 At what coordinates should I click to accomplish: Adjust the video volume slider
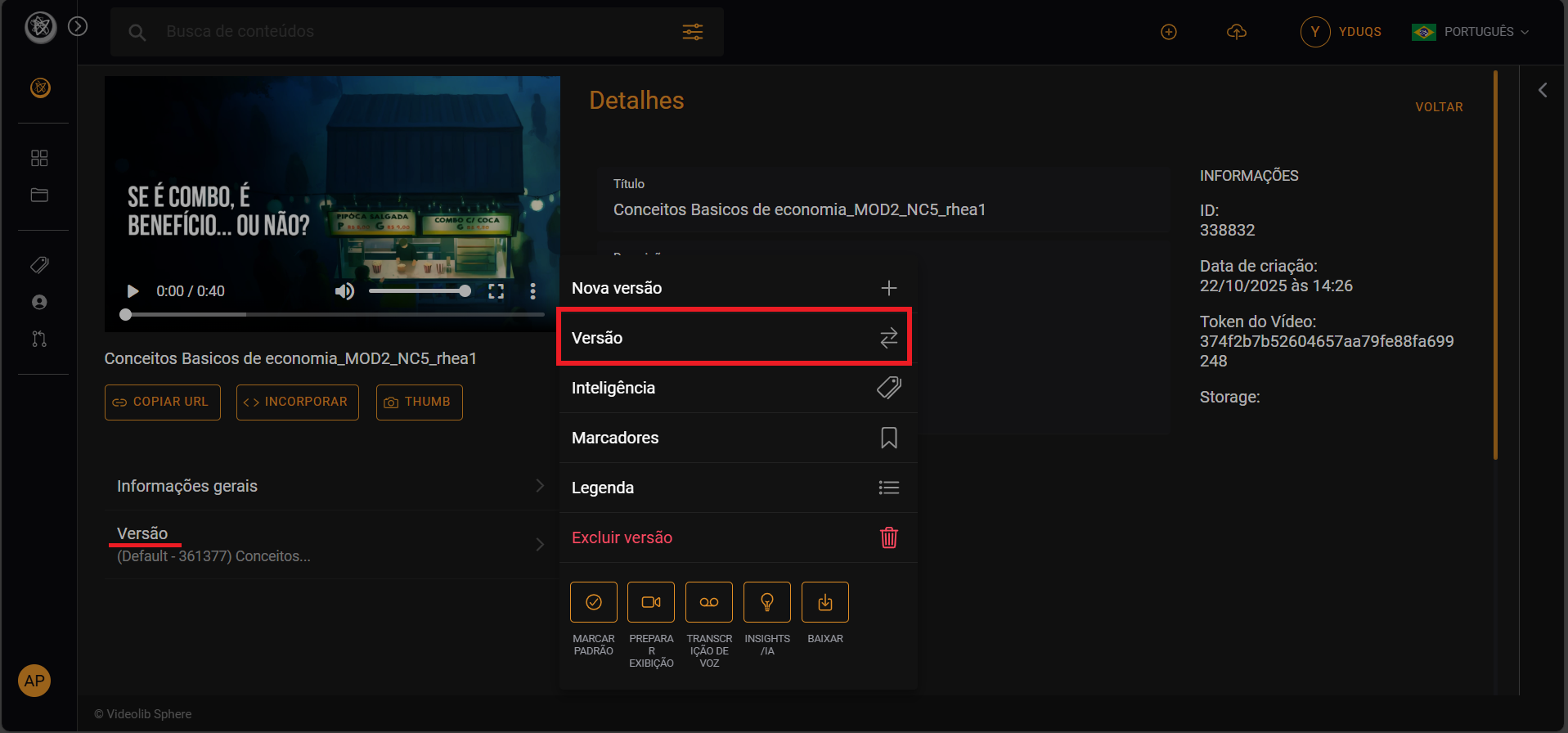click(420, 291)
